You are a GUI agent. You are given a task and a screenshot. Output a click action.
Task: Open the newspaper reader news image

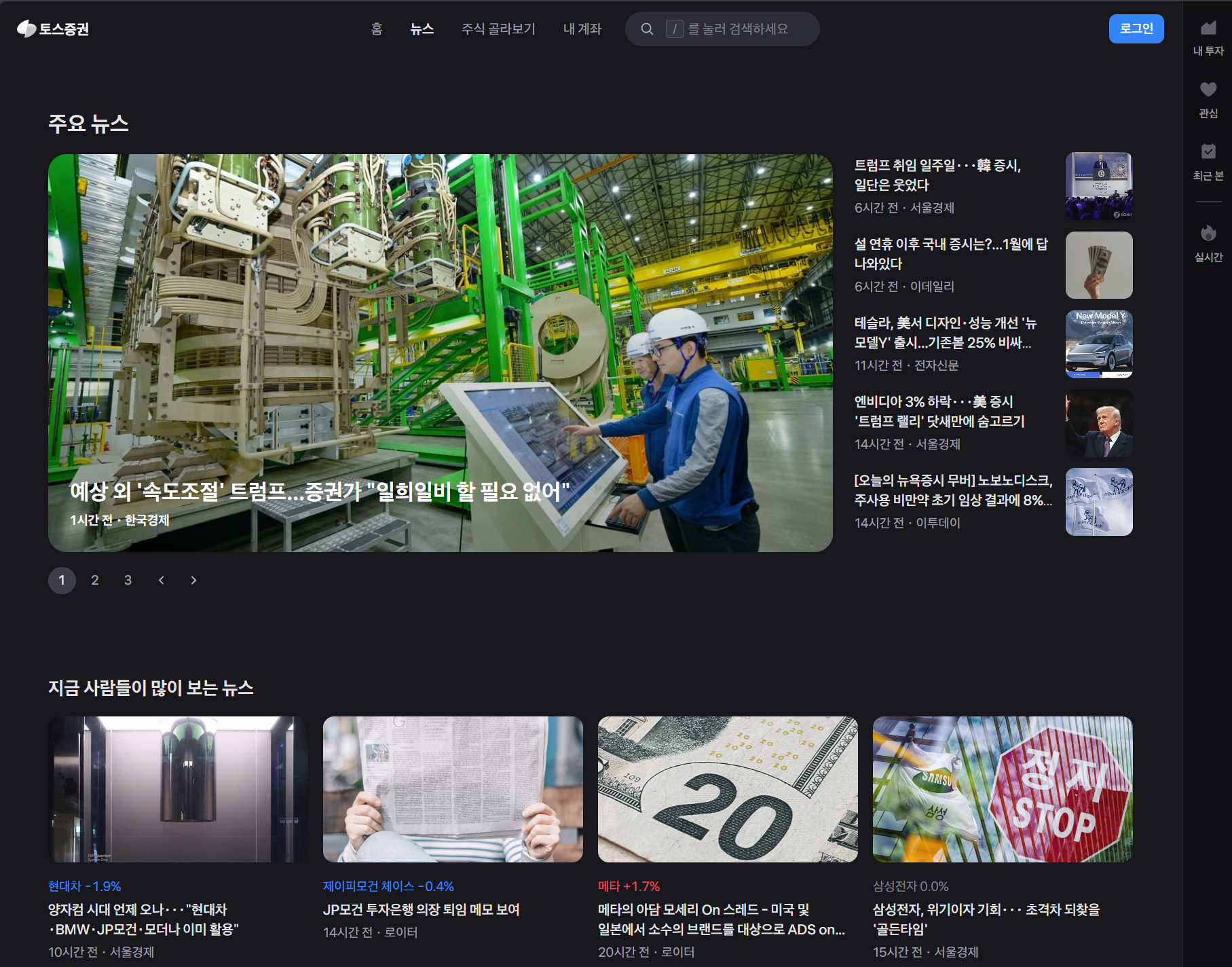(453, 789)
